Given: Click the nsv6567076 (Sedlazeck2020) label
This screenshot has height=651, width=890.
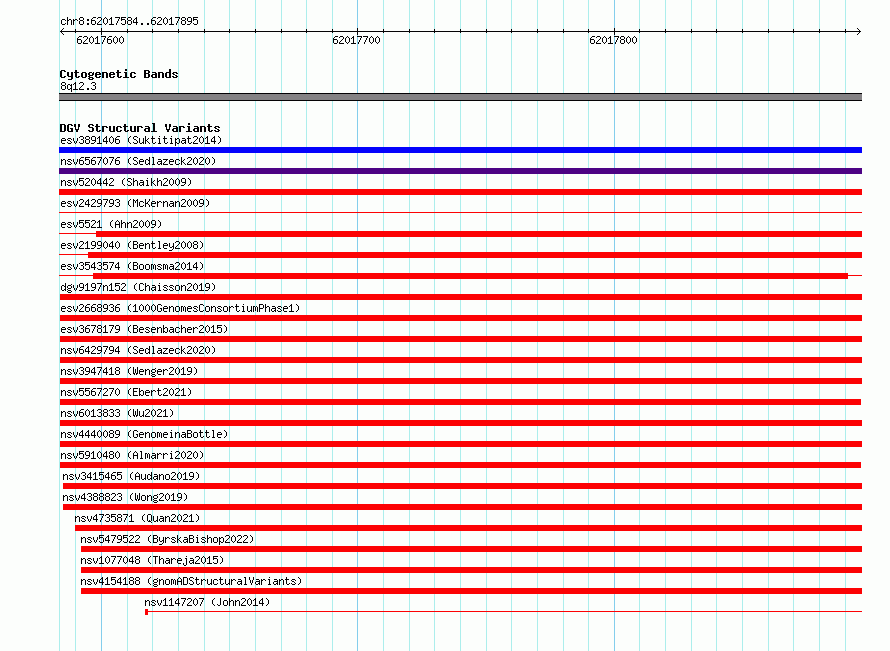Looking at the screenshot, I should (138, 161).
